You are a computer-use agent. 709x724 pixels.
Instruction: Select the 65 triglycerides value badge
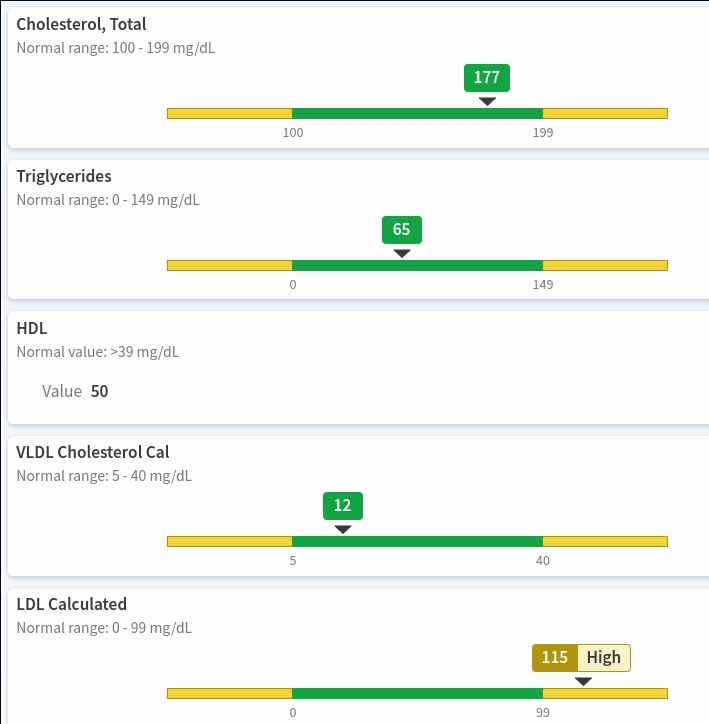tap(402, 230)
